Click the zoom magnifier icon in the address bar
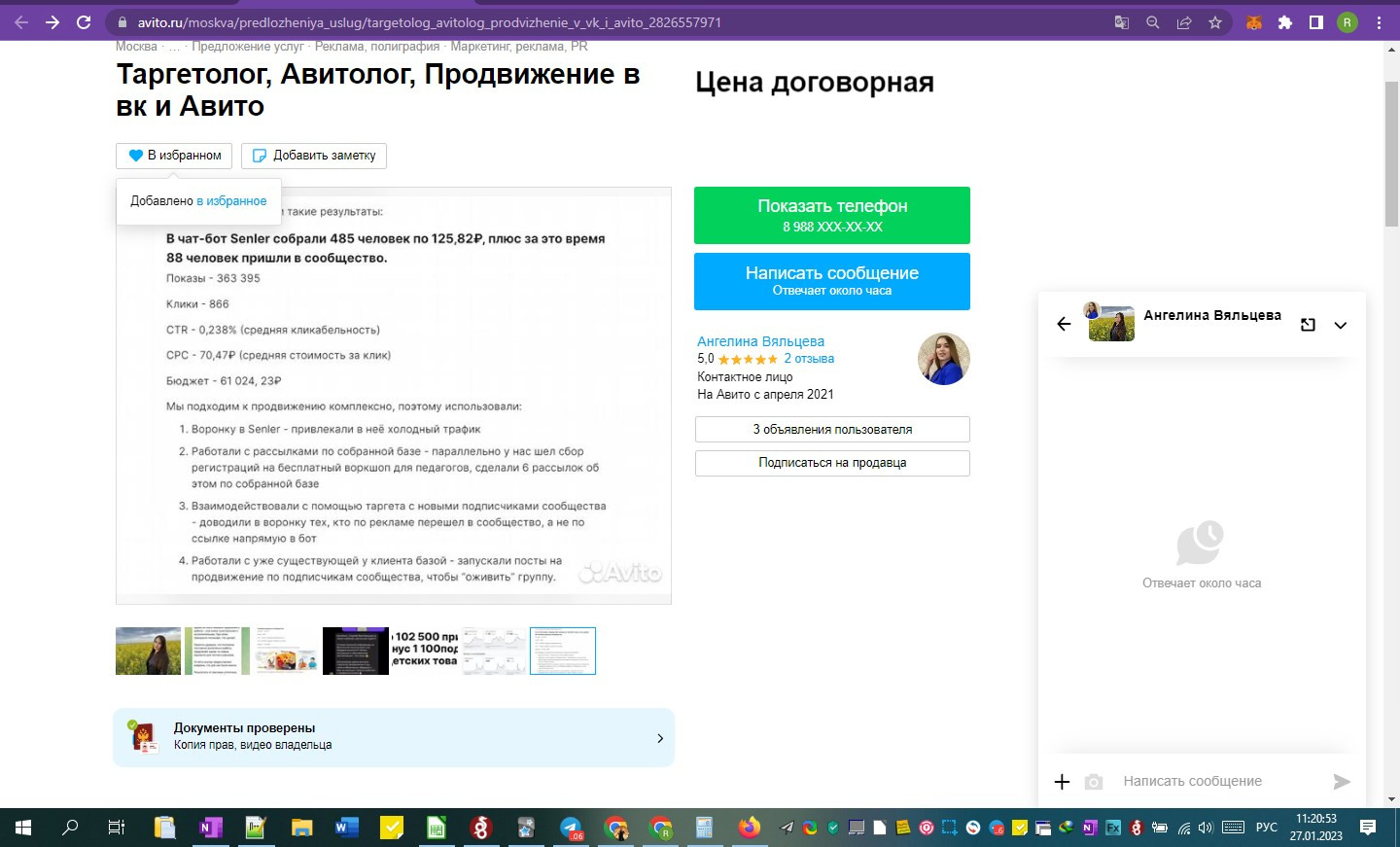Image resolution: width=1400 pixels, height=847 pixels. [x=1152, y=22]
